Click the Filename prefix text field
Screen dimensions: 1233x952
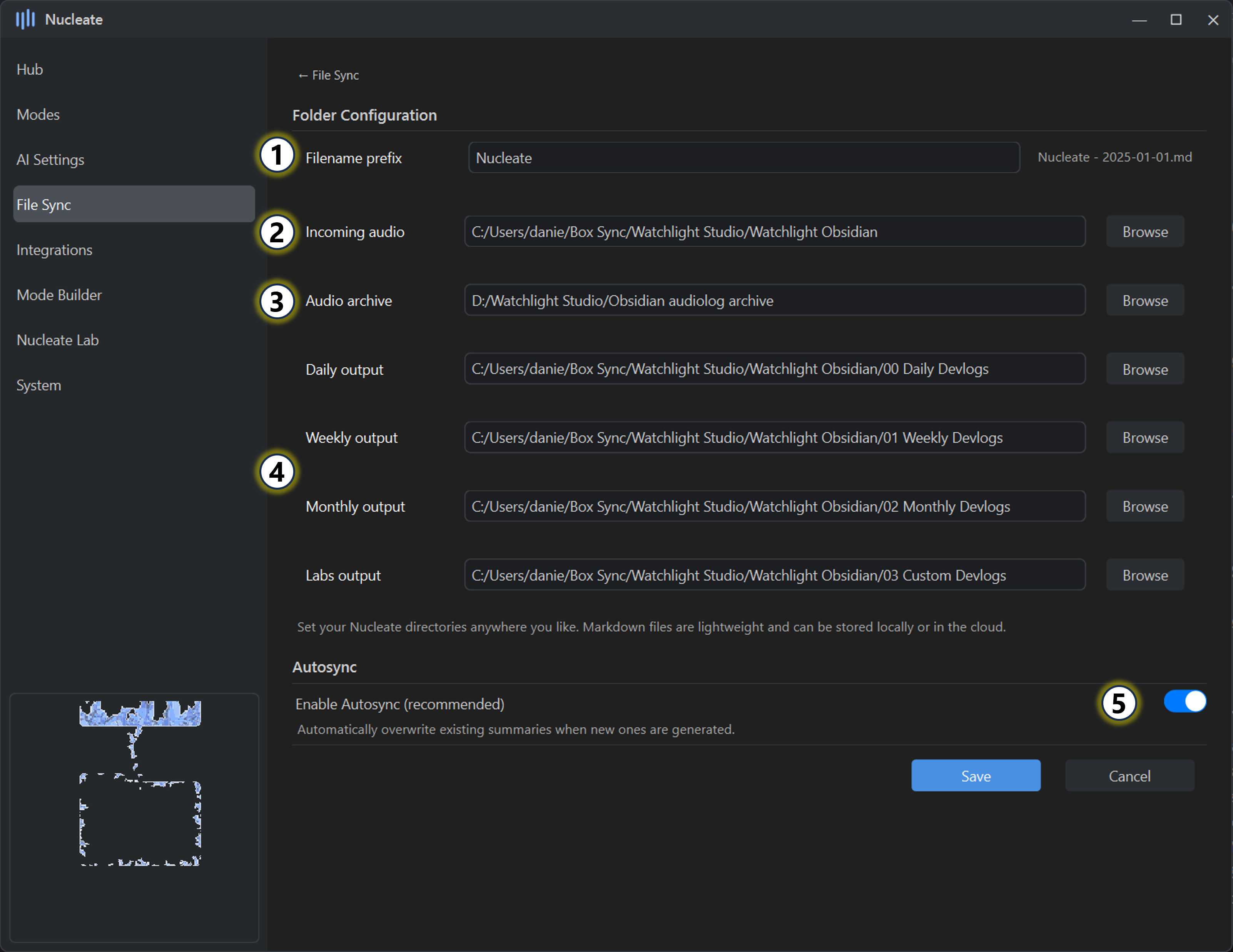coord(743,158)
